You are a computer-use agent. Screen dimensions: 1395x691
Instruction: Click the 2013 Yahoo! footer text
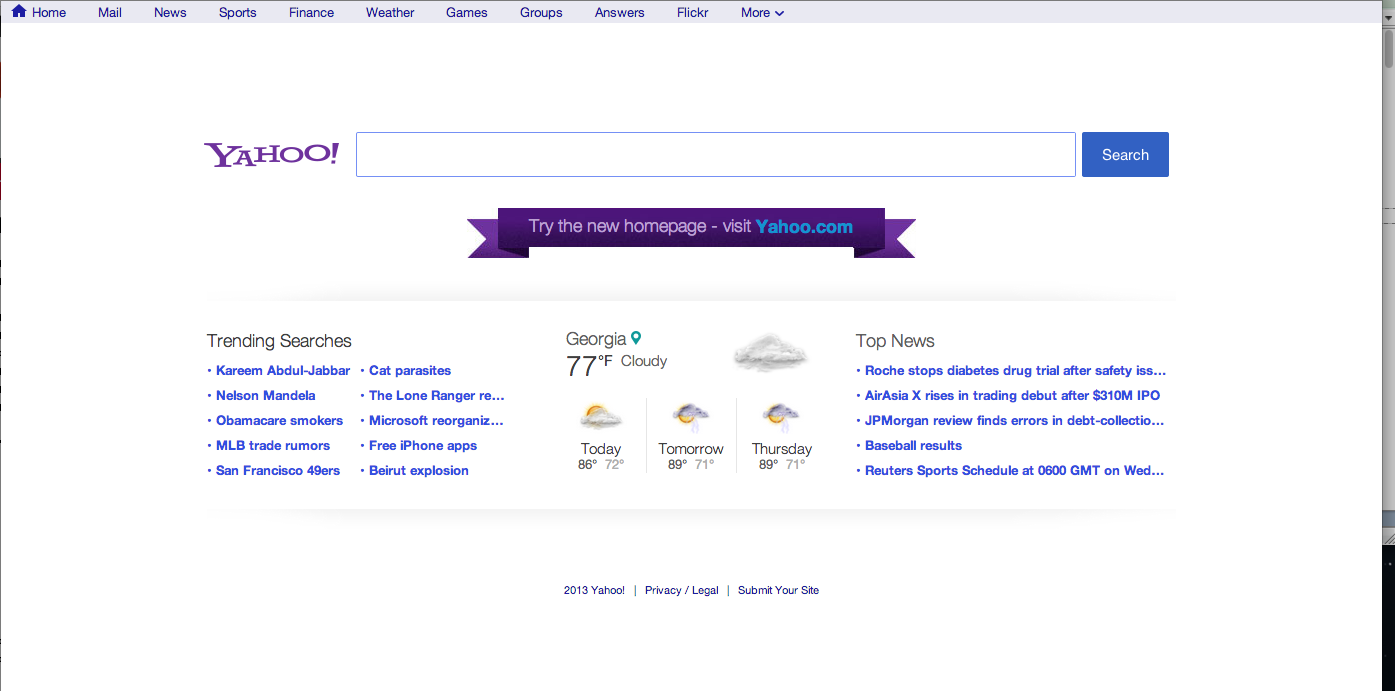(594, 591)
